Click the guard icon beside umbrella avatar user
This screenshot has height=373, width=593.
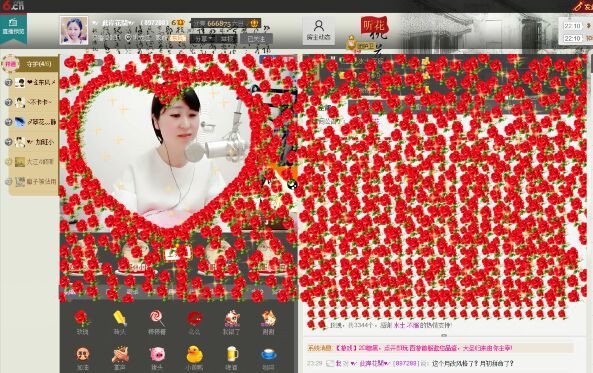pyautogui.click(x=8, y=122)
